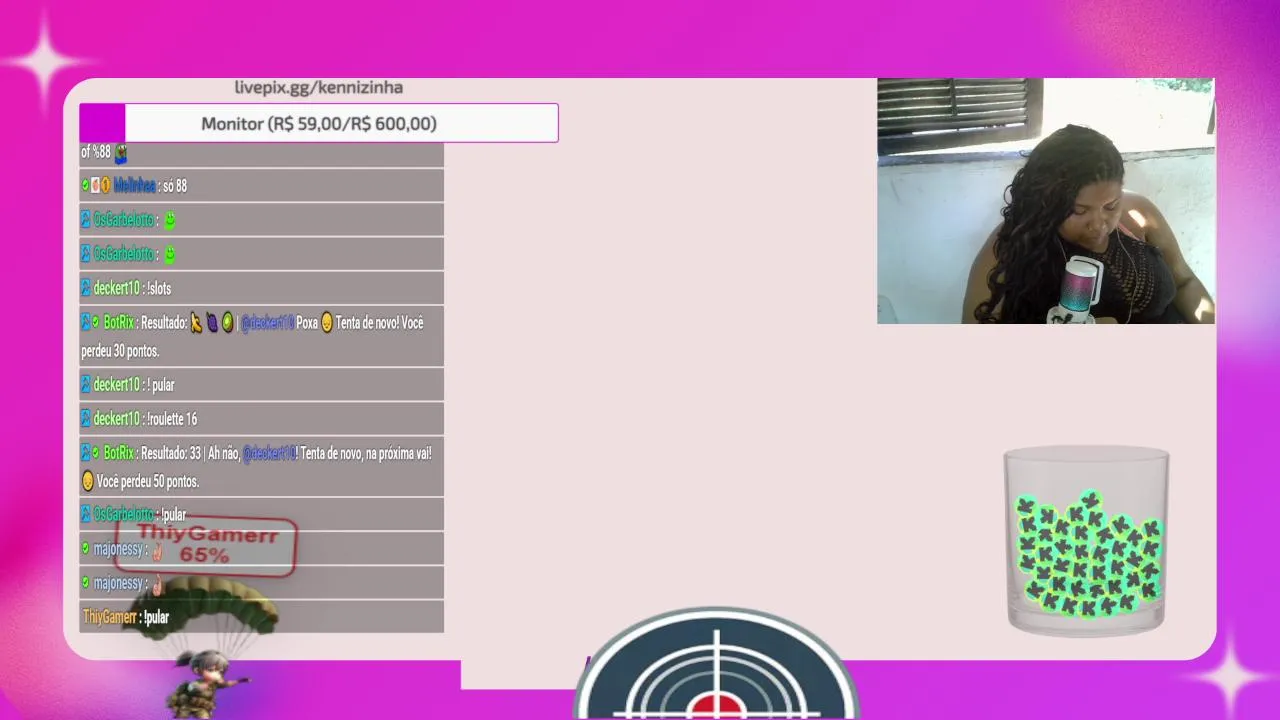
Task: Click the 'OsGarbelotto : !pular' chat message
Action: (x=261, y=514)
